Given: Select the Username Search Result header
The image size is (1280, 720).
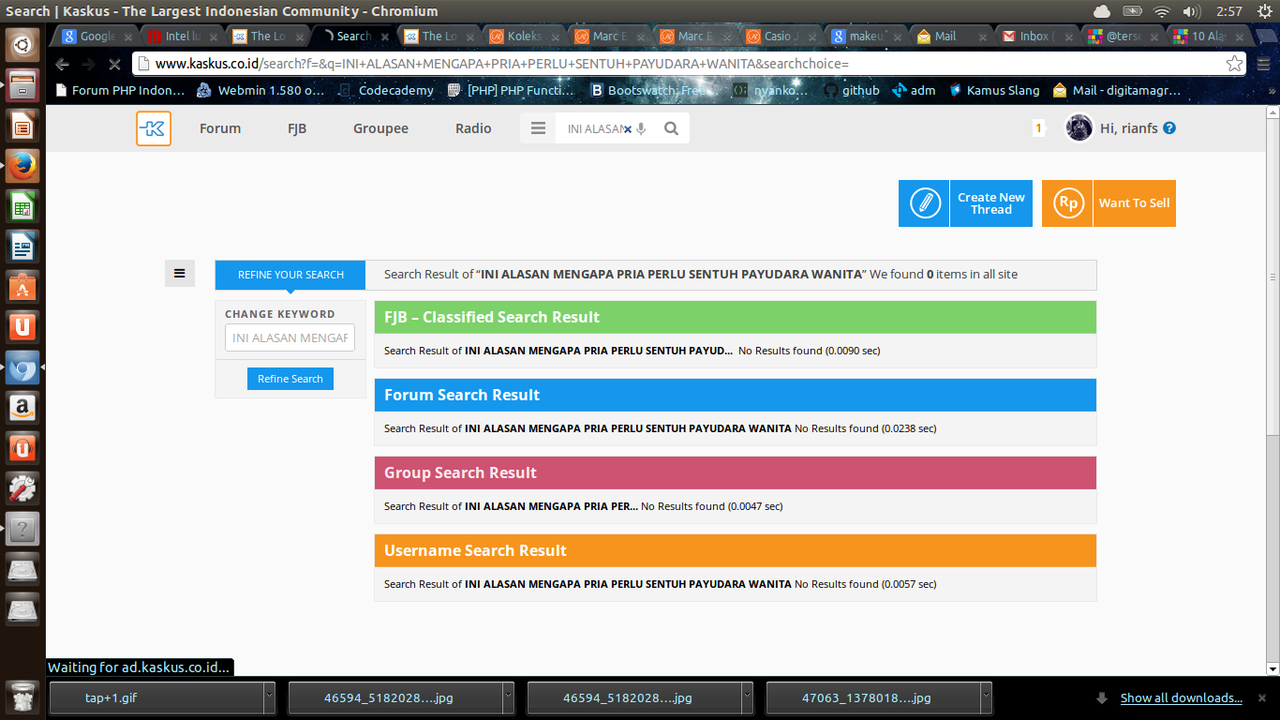Looking at the screenshot, I should click(x=735, y=551).
